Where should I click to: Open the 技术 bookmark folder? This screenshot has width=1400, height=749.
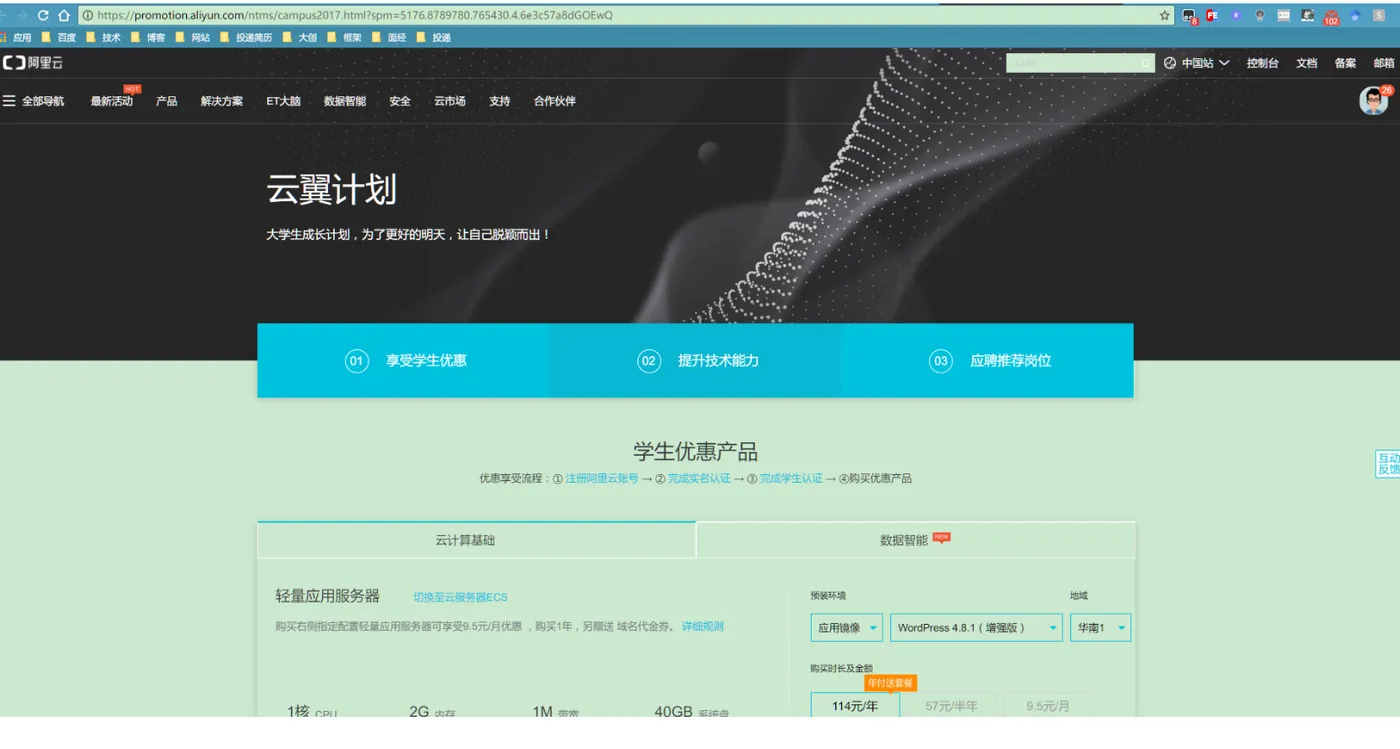pos(104,38)
